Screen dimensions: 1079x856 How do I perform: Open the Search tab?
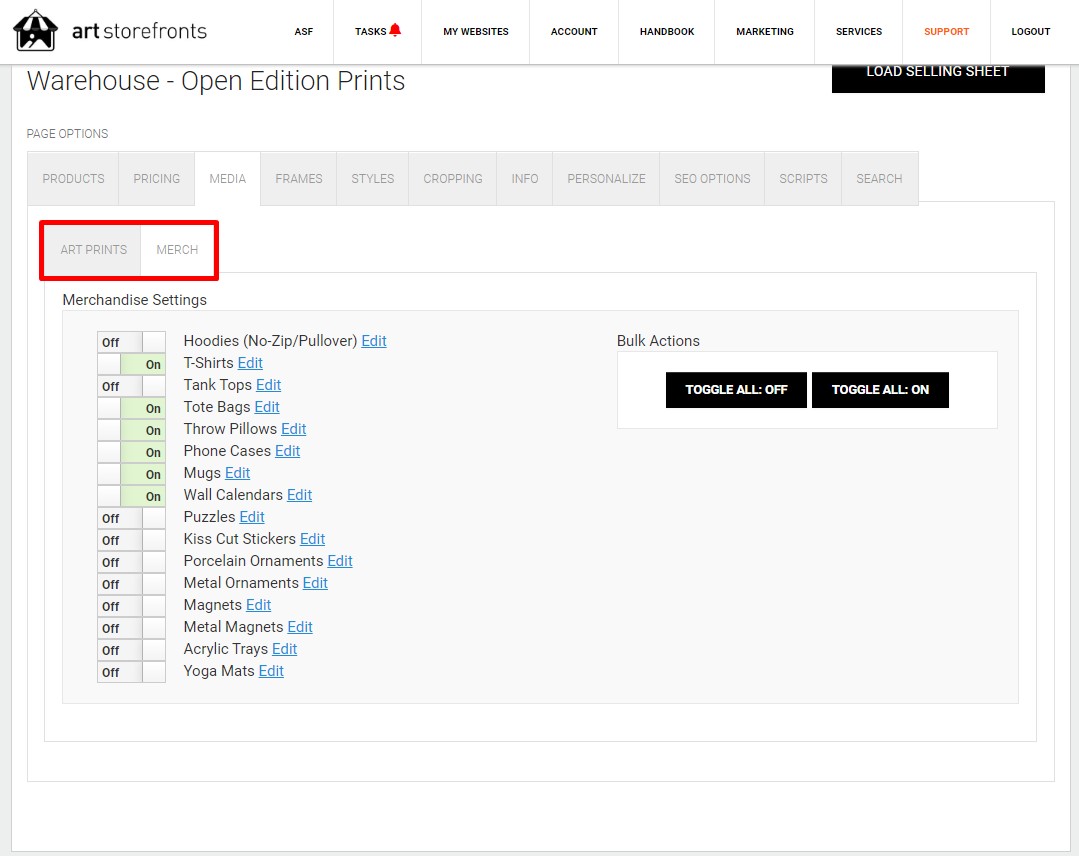[x=879, y=179]
